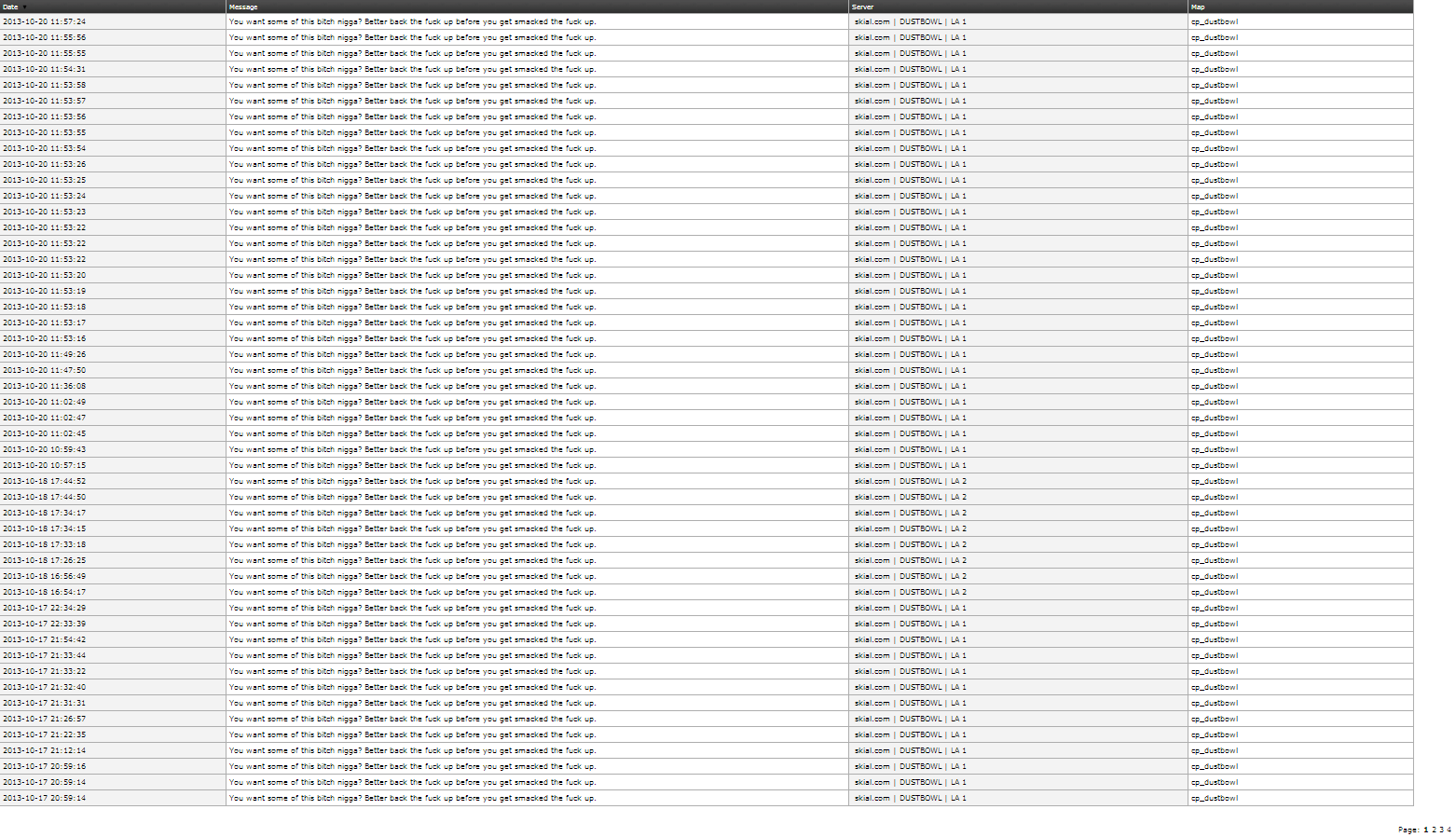Click message text in 21:22:35 row
This screenshot has height=837, width=1456.
coord(412,734)
